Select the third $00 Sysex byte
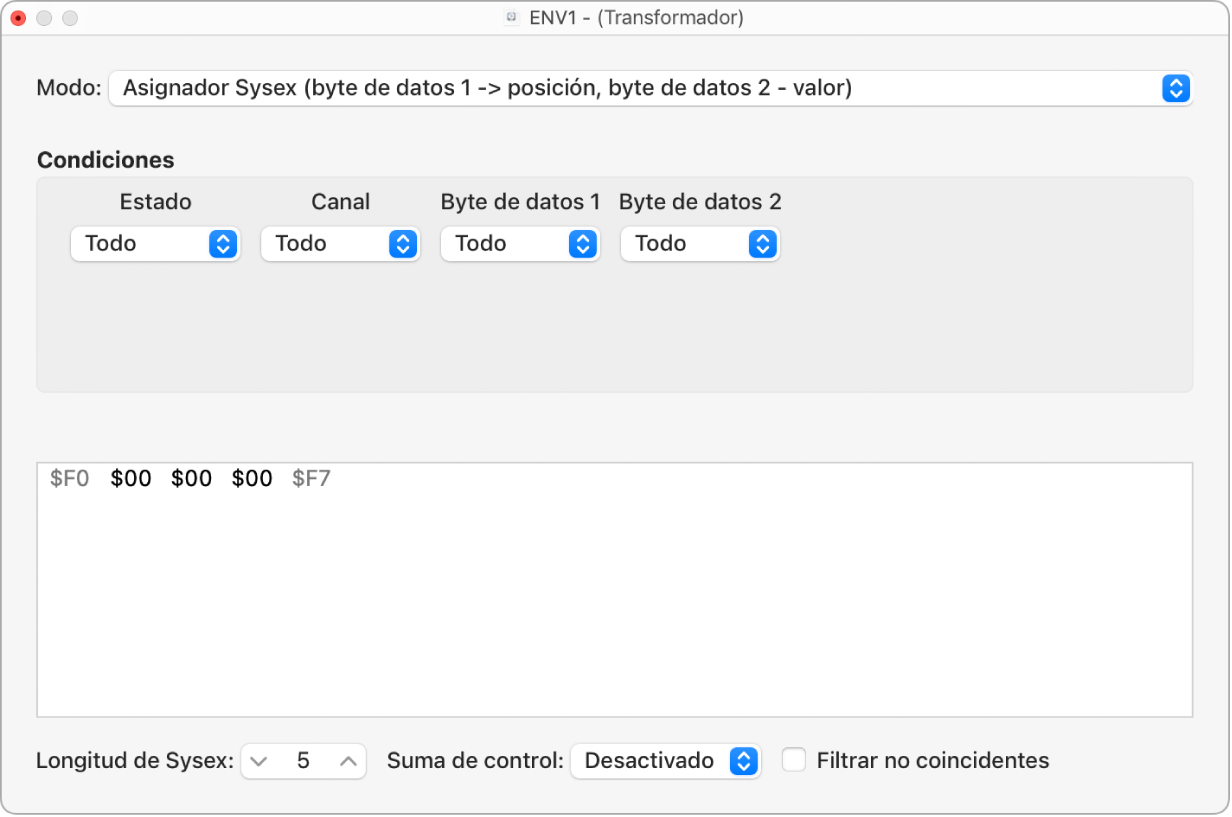The height and width of the screenshot is (817, 1232). coord(252,479)
